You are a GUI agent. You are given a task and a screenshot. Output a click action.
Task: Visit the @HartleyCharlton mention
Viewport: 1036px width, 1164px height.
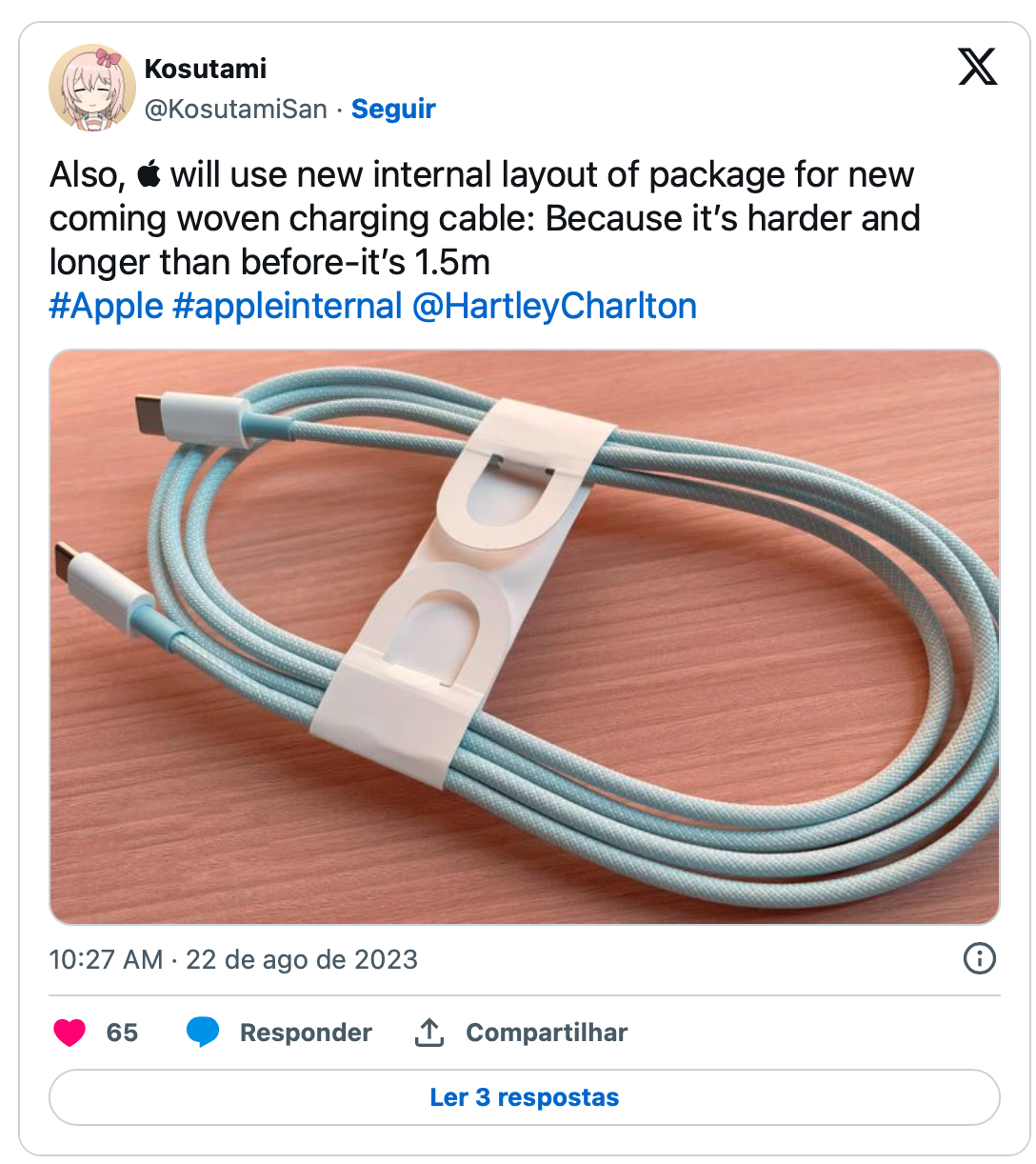554,306
